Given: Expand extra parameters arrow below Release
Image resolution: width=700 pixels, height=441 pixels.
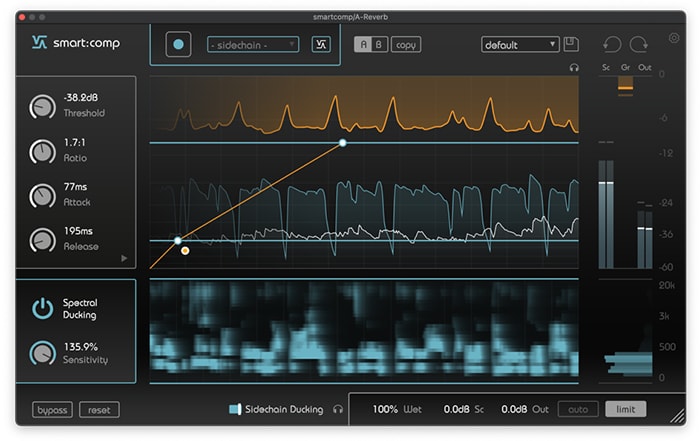Looking at the screenshot, I should [x=124, y=258].
